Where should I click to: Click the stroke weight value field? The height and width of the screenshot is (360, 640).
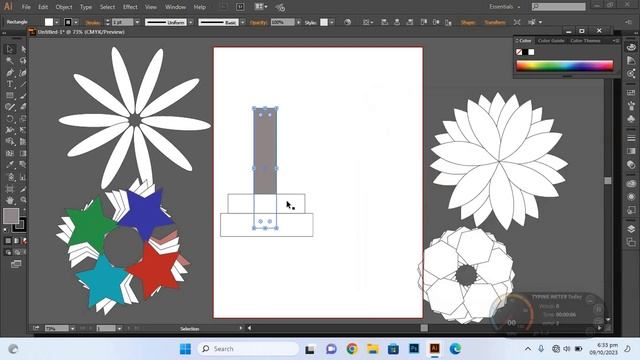(123, 22)
